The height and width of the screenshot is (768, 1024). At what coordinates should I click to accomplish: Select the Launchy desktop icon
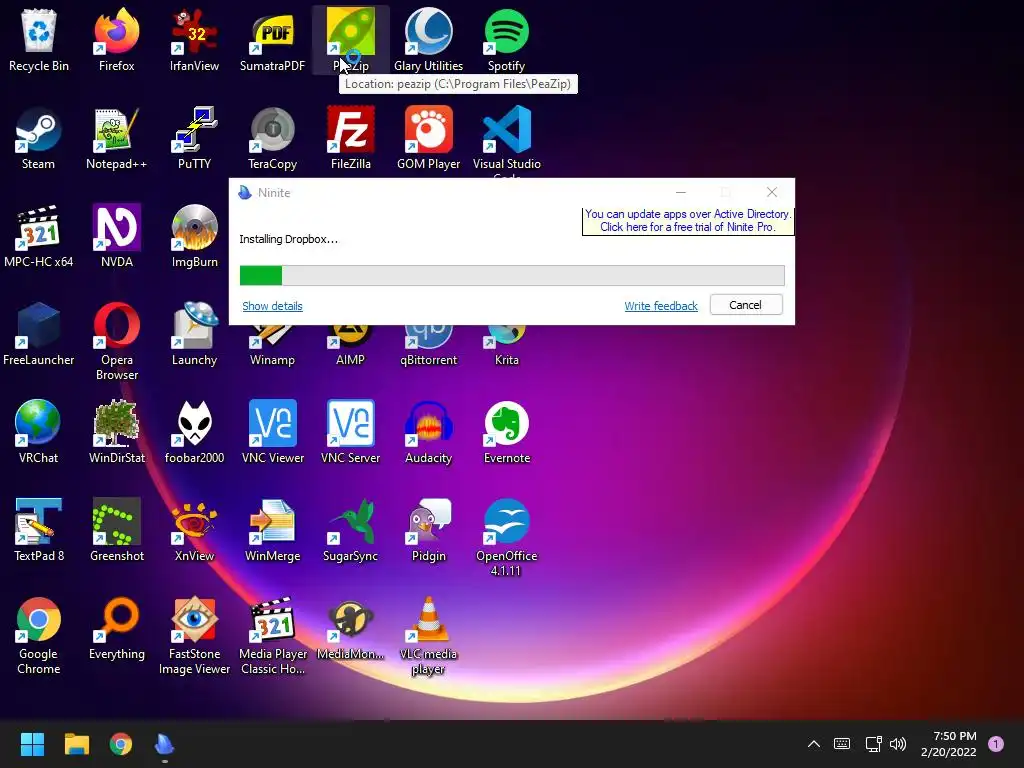195,334
